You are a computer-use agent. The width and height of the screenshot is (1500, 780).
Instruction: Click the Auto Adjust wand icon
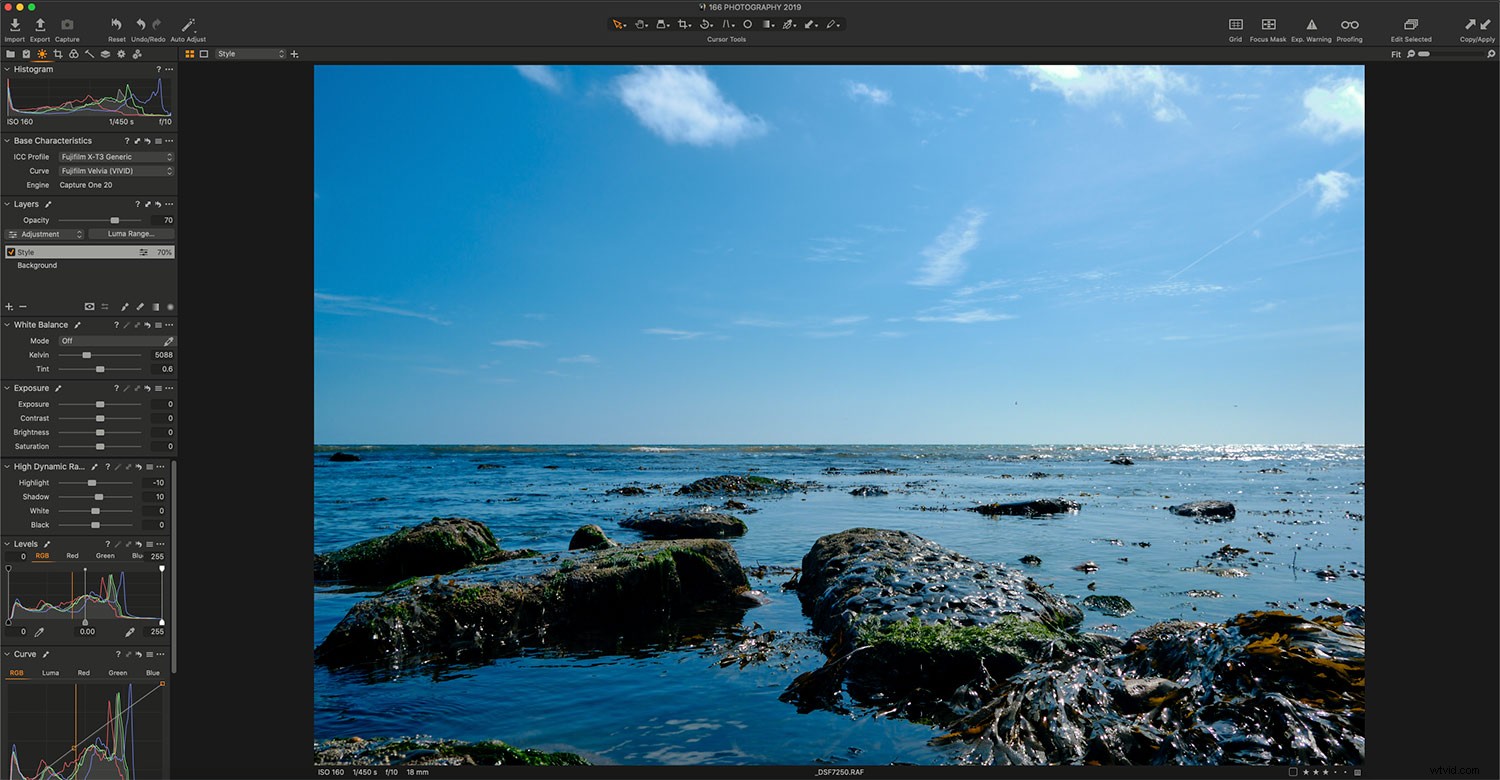(x=186, y=25)
